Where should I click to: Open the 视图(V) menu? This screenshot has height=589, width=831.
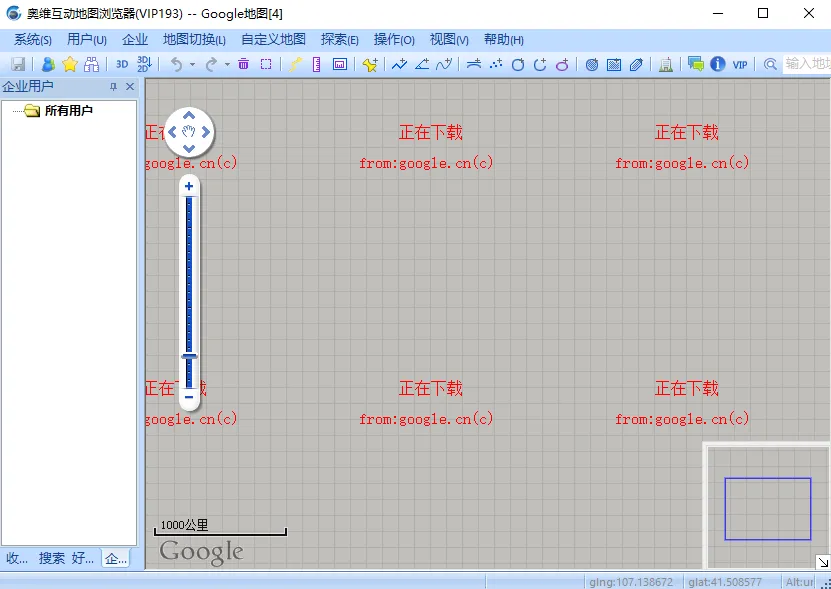[449, 40]
